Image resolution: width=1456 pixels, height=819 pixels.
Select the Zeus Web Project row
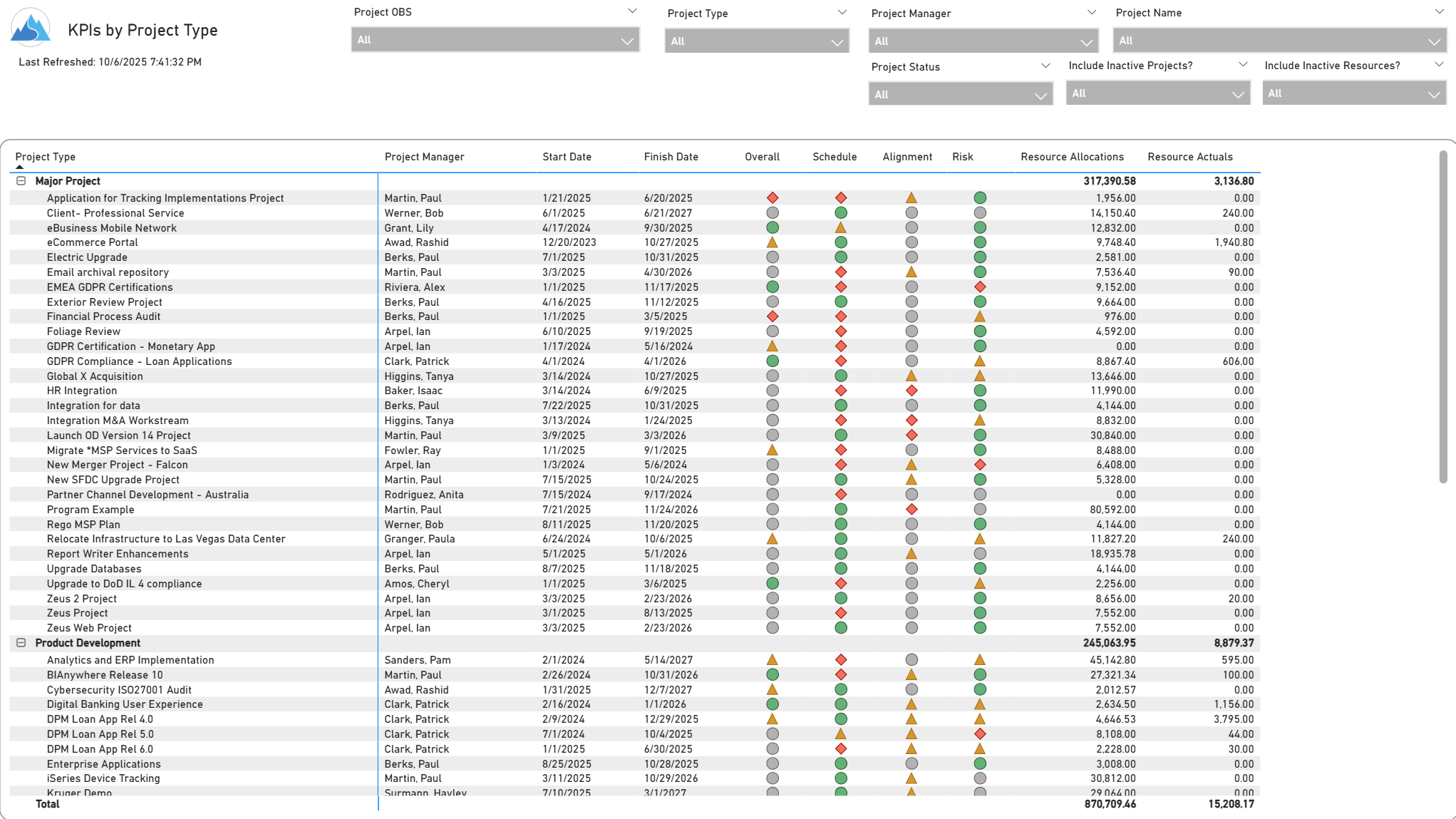pyautogui.click(x=89, y=628)
